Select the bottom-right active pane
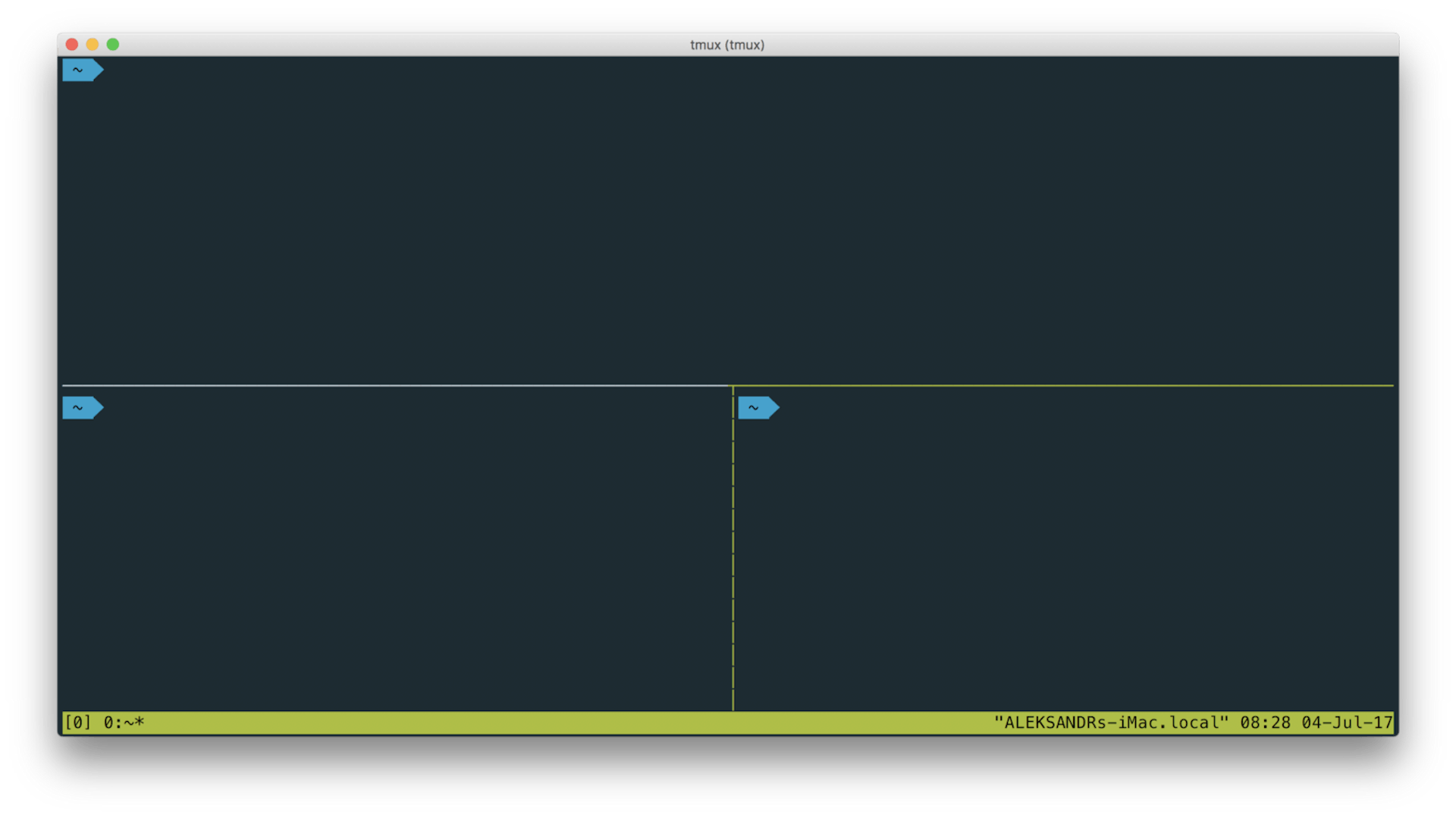 pos(1062,553)
